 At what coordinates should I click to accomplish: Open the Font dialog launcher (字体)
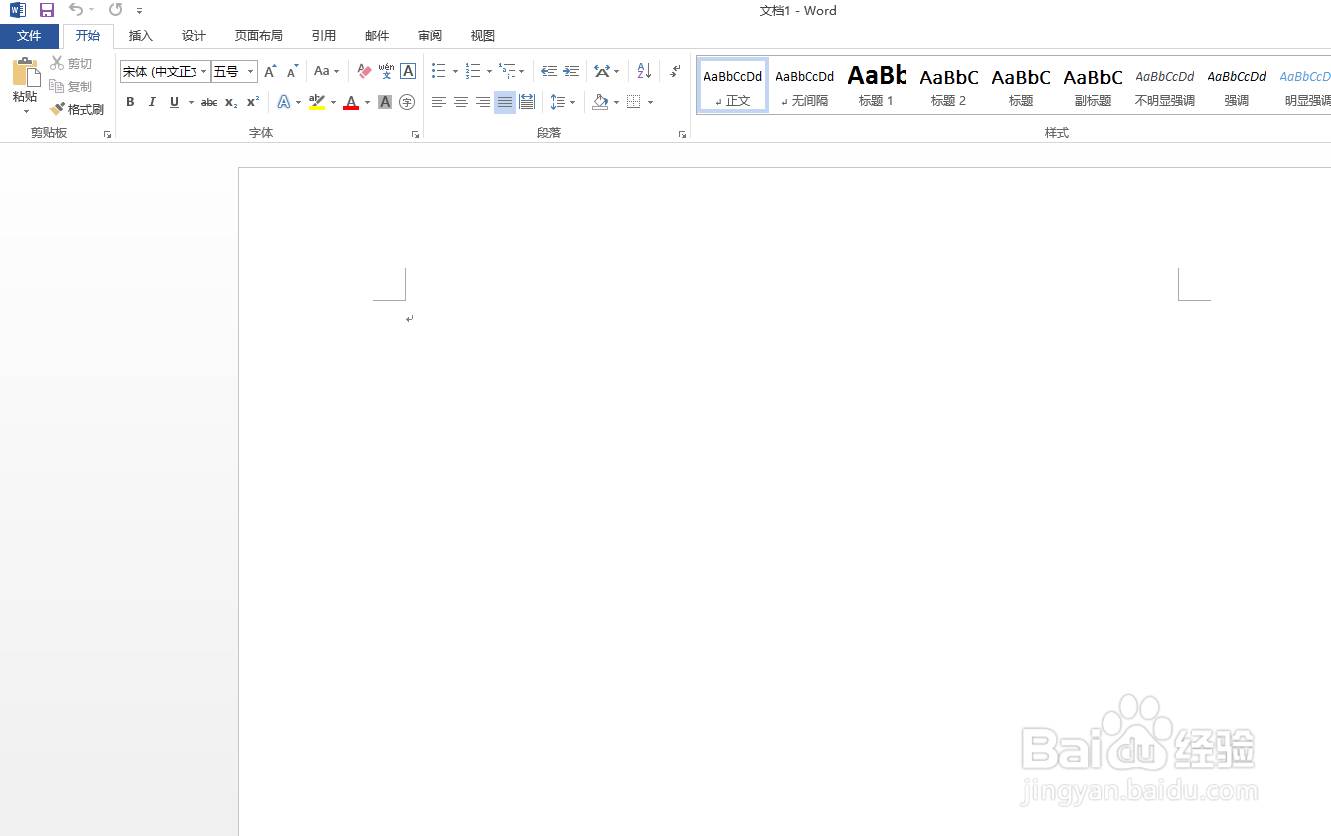click(414, 133)
